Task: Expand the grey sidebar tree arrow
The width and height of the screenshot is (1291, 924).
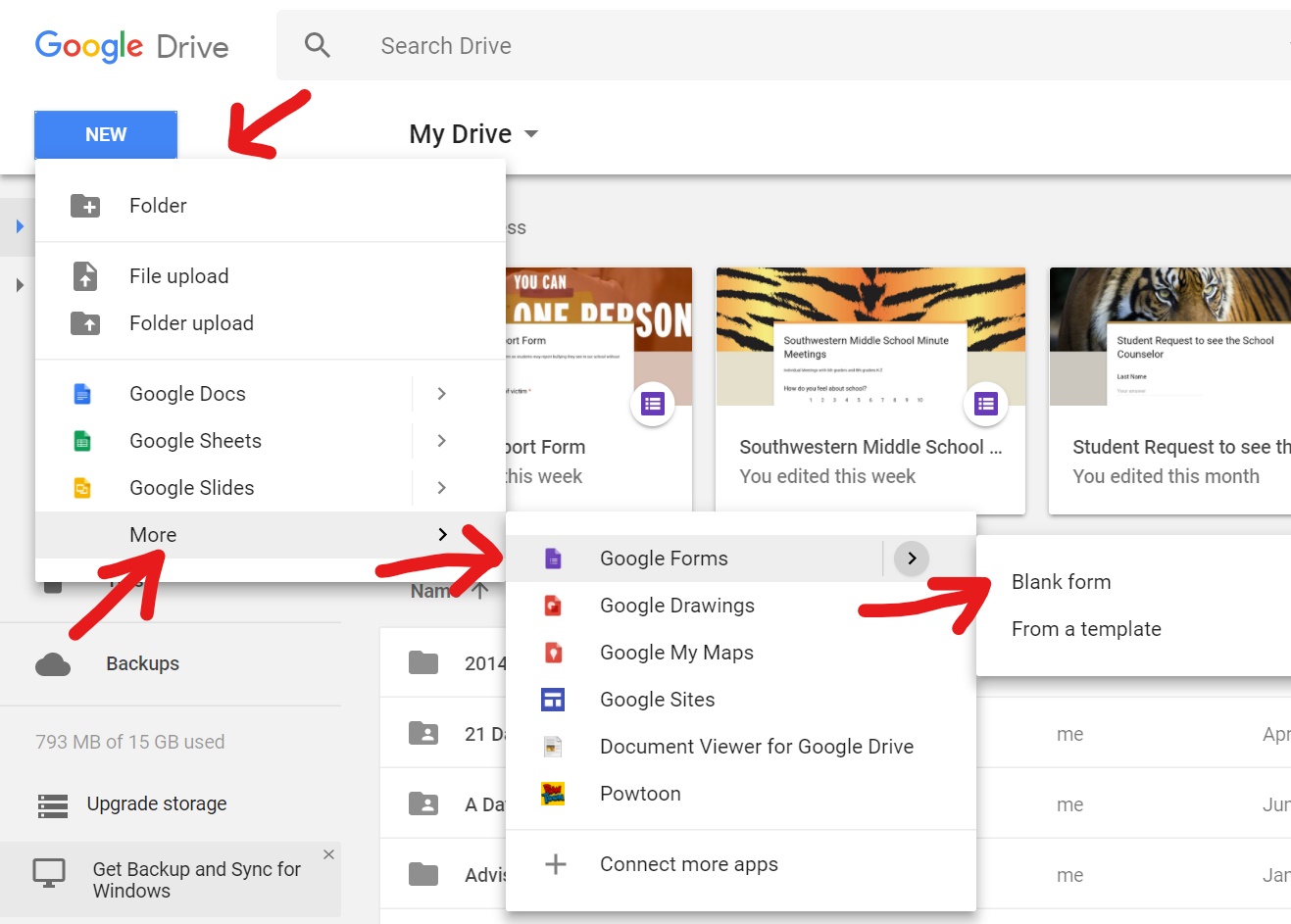Action: 20,285
